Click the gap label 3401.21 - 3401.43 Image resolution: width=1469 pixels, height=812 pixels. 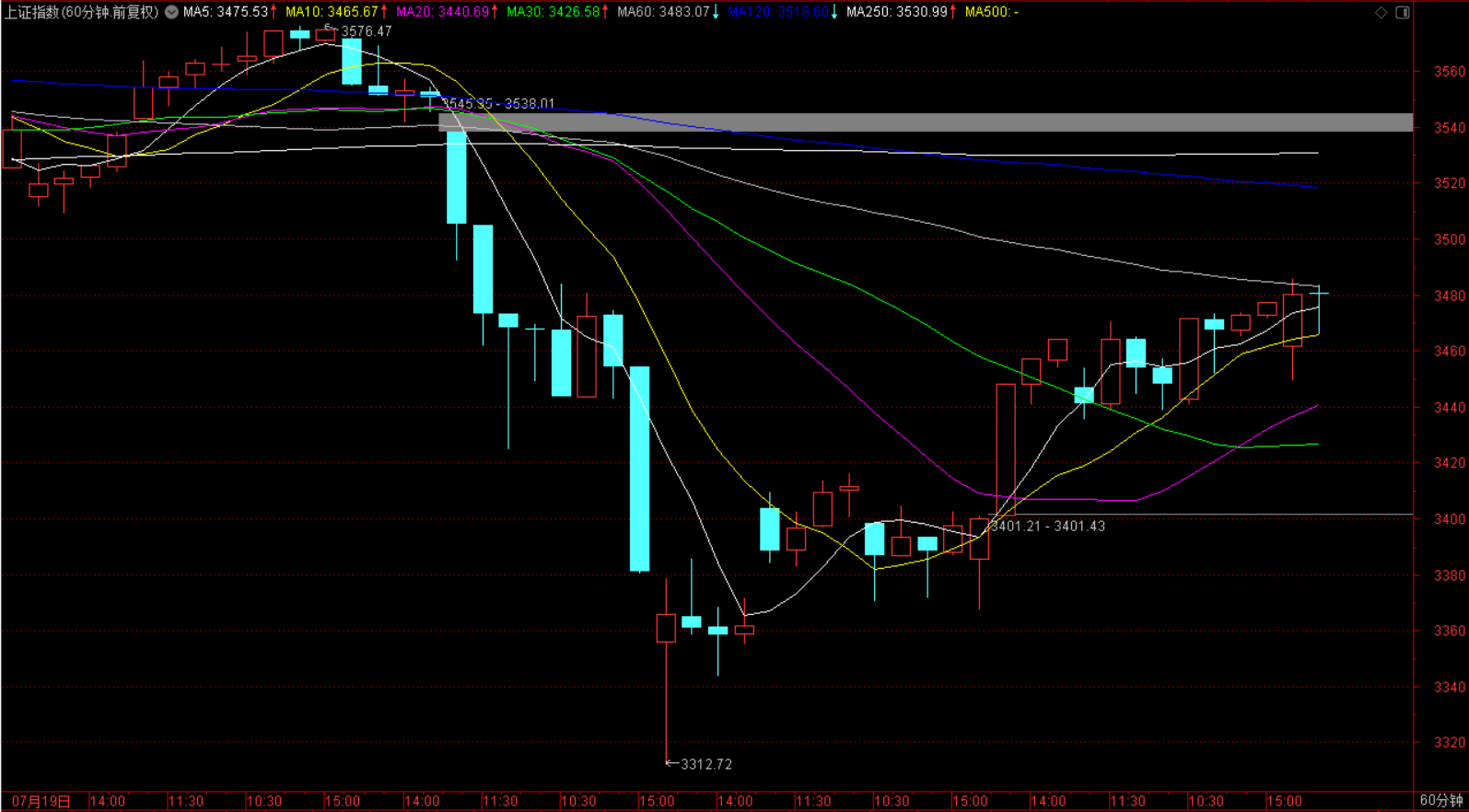coord(1047,527)
